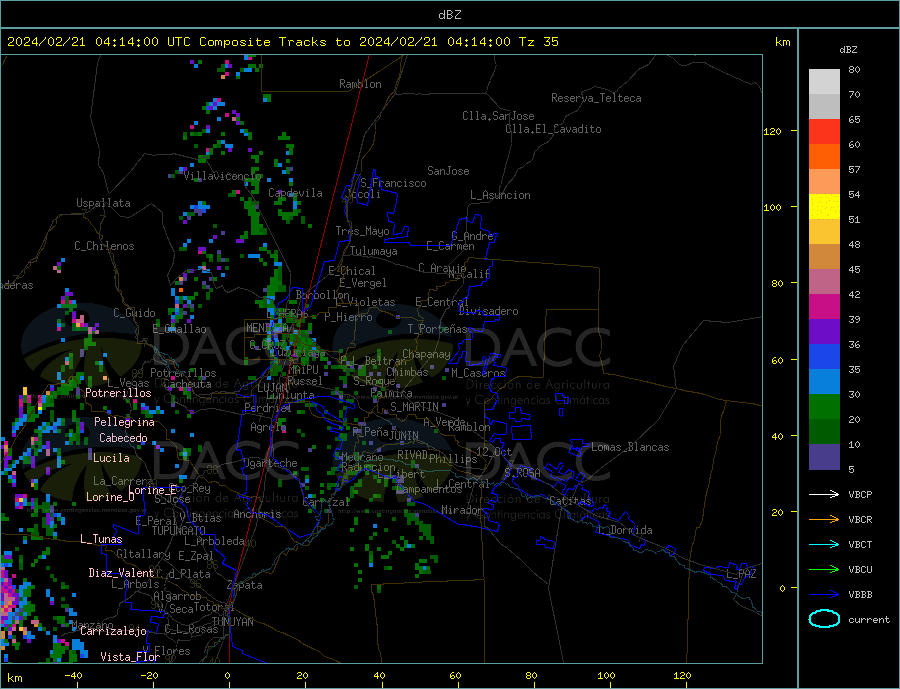Click the Pellegrina pink label
Image resolution: width=900 pixels, height=689 pixels.
tap(125, 423)
